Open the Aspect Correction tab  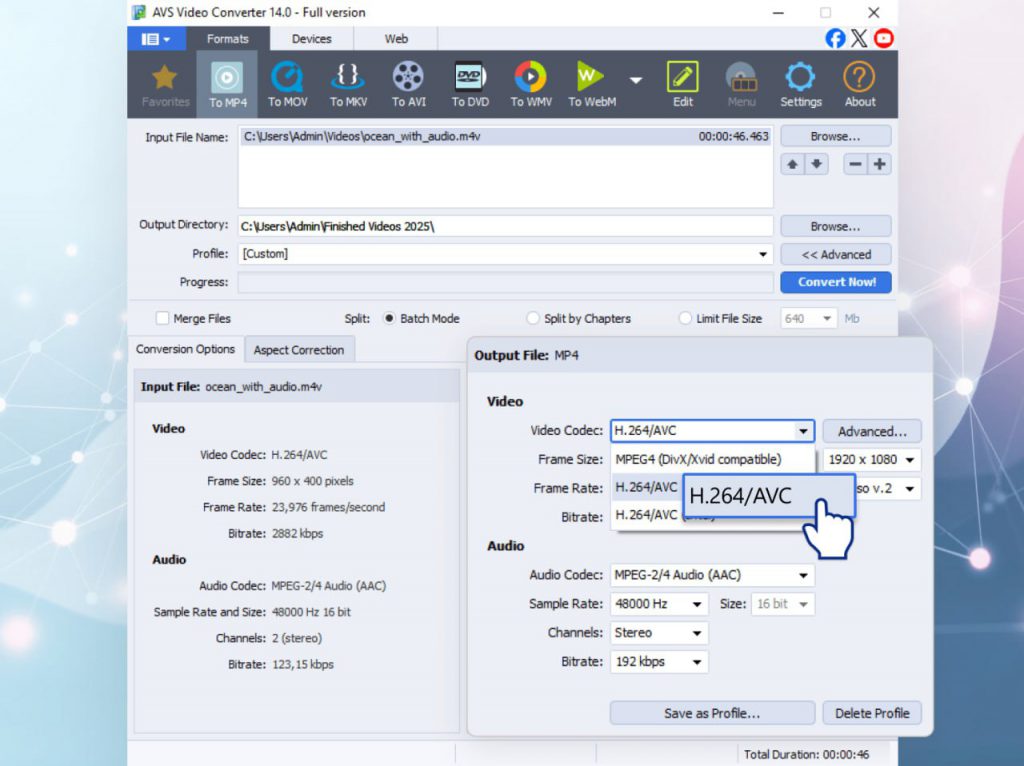(x=298, y=350)
